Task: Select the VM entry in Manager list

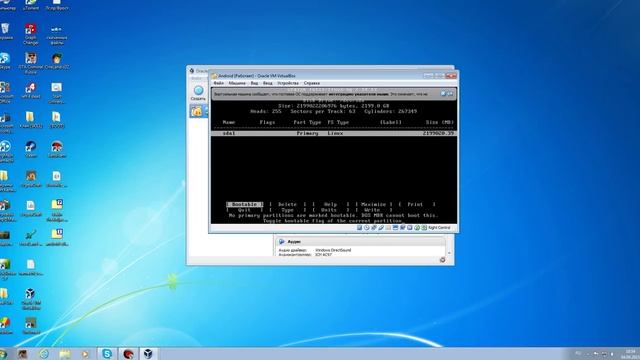Action: pyautogui.click(x=198, y=111)
